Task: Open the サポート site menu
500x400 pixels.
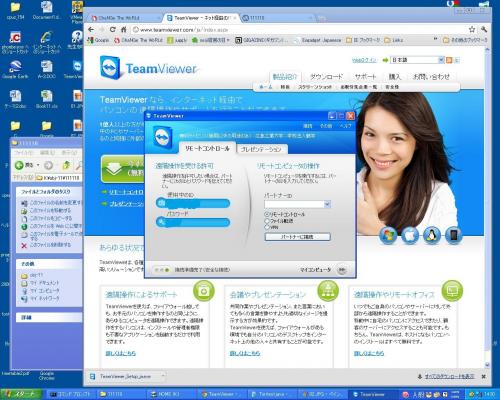Action: pos(365,77)
